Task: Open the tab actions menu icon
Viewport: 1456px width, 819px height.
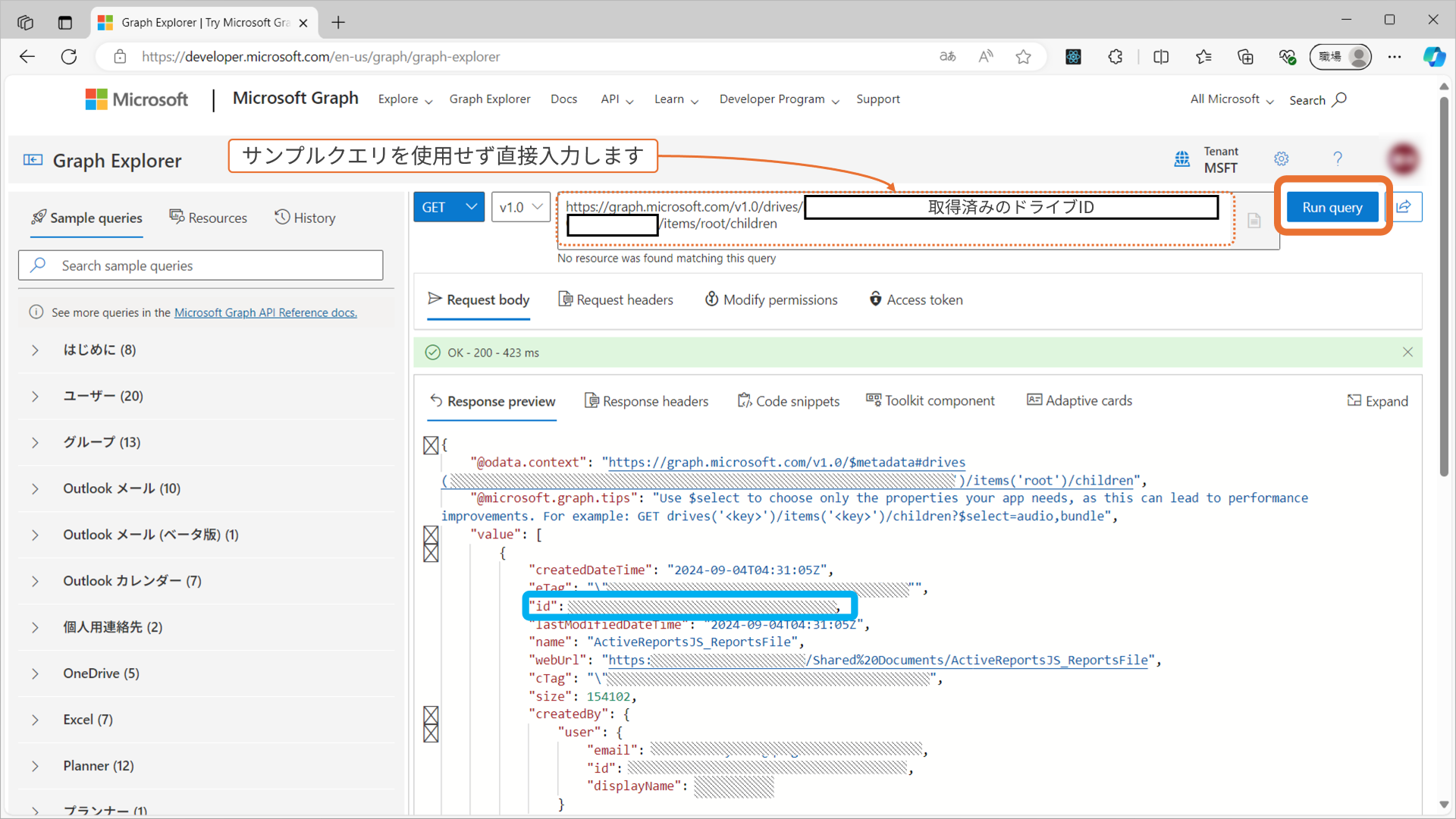Action: coord(65,23)
